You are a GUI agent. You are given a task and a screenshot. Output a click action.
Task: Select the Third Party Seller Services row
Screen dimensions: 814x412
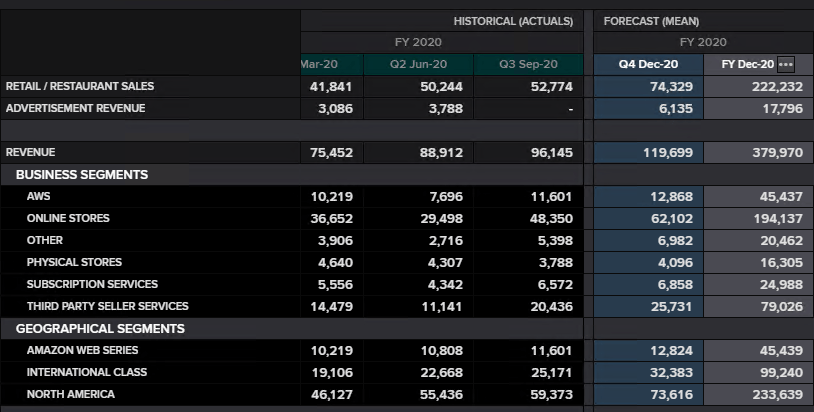pyautogui.click(x=107, y=306)
